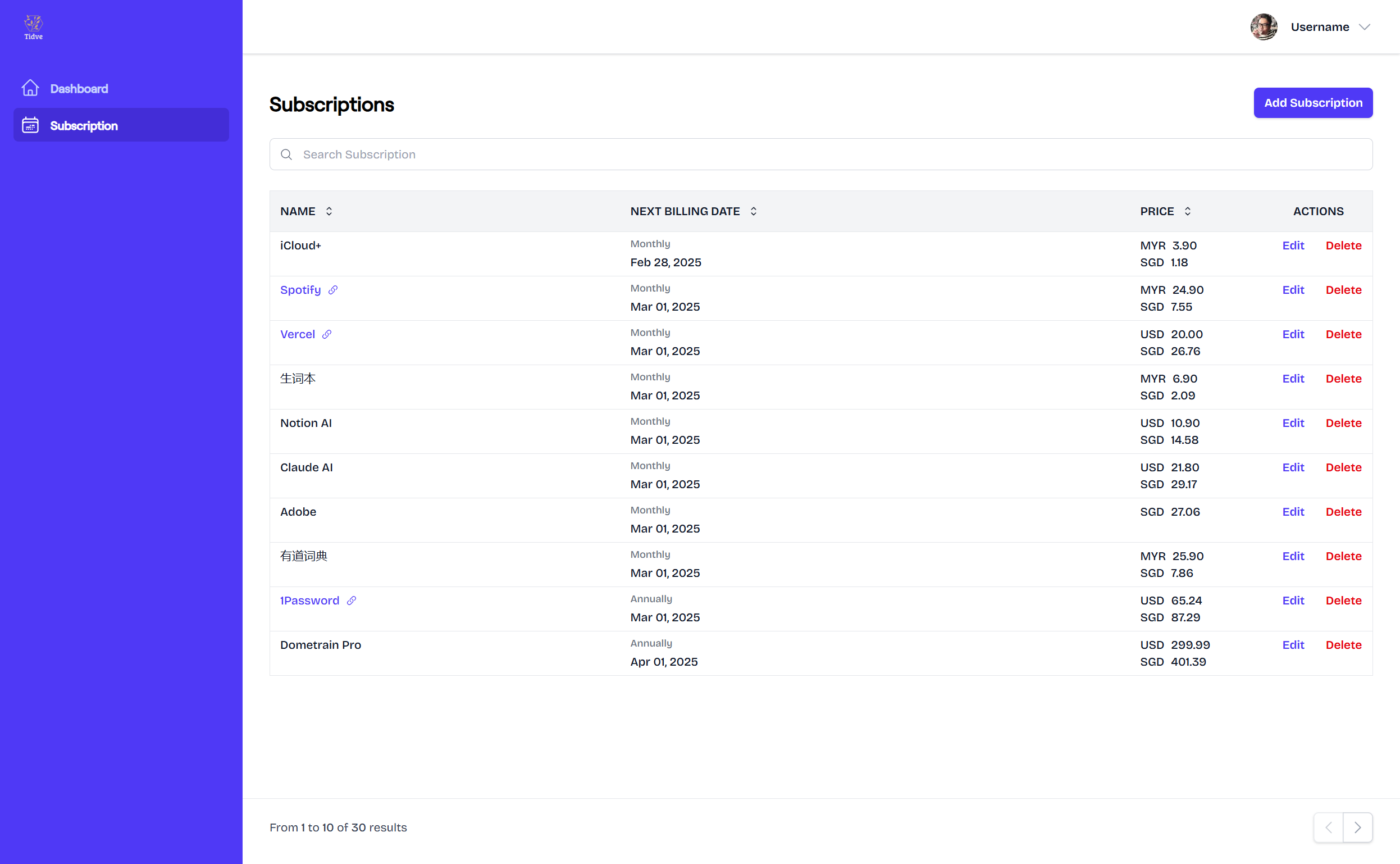Click the Dometrain Pro name cell
The height and width of the screenshot is (864, 1400).
point(321,645)
